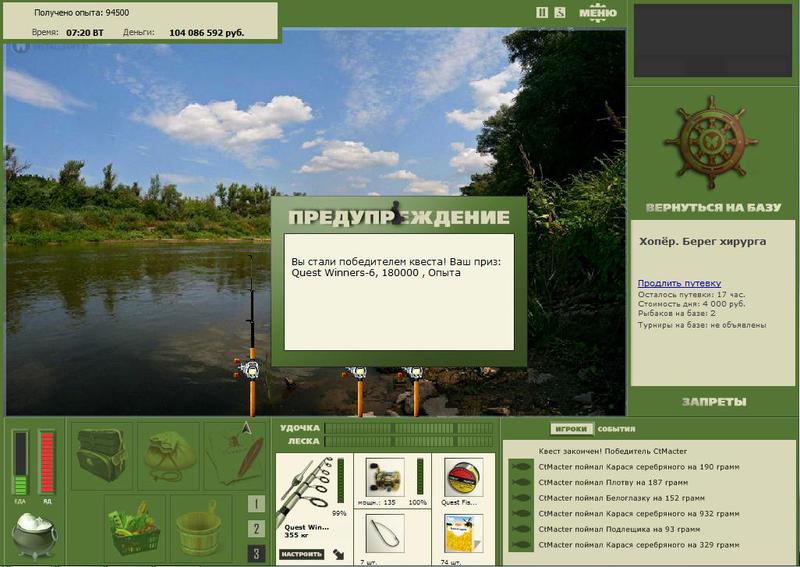The height and width of the screenshot is (567, 800).
Task: Click fish icon beside Плотву 187 грамм
Action: 521,482
